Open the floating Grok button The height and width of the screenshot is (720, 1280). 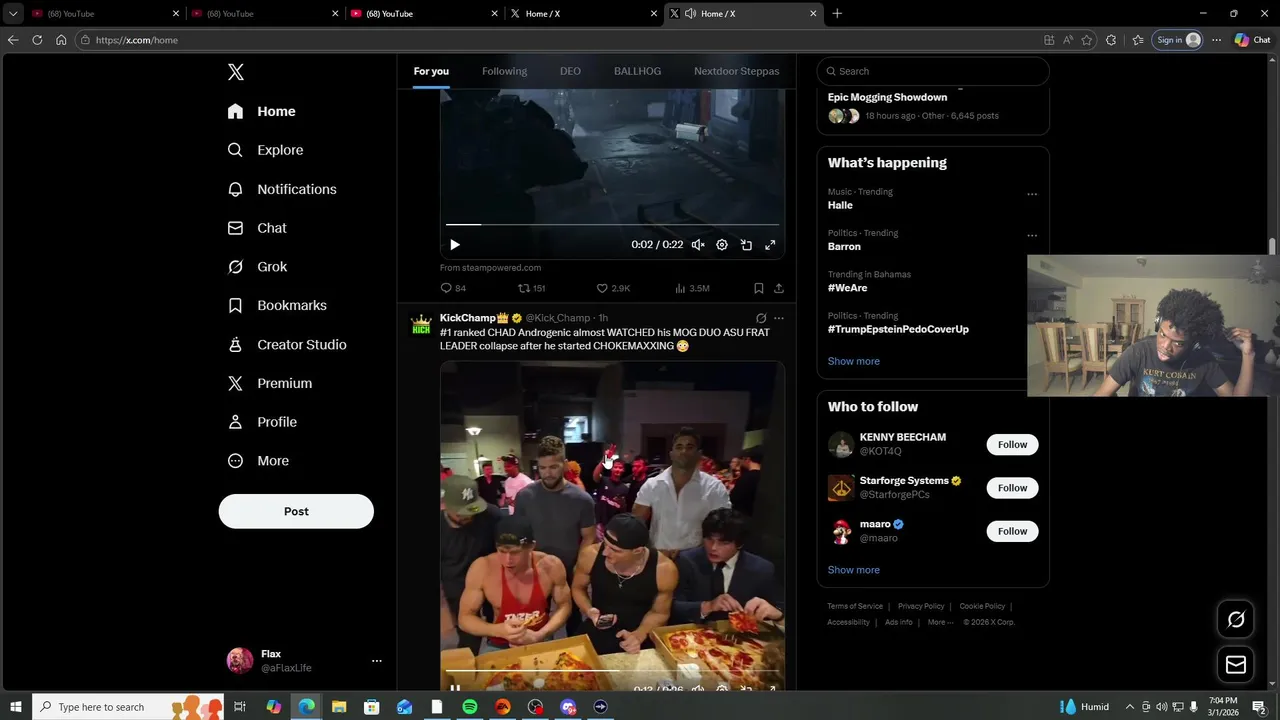[x=1236, y=619]
